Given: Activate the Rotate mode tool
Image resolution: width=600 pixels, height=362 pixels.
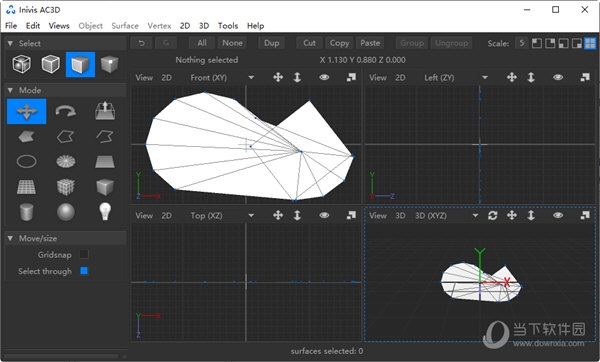Looking at the screenshot, I should pos(66,111).
